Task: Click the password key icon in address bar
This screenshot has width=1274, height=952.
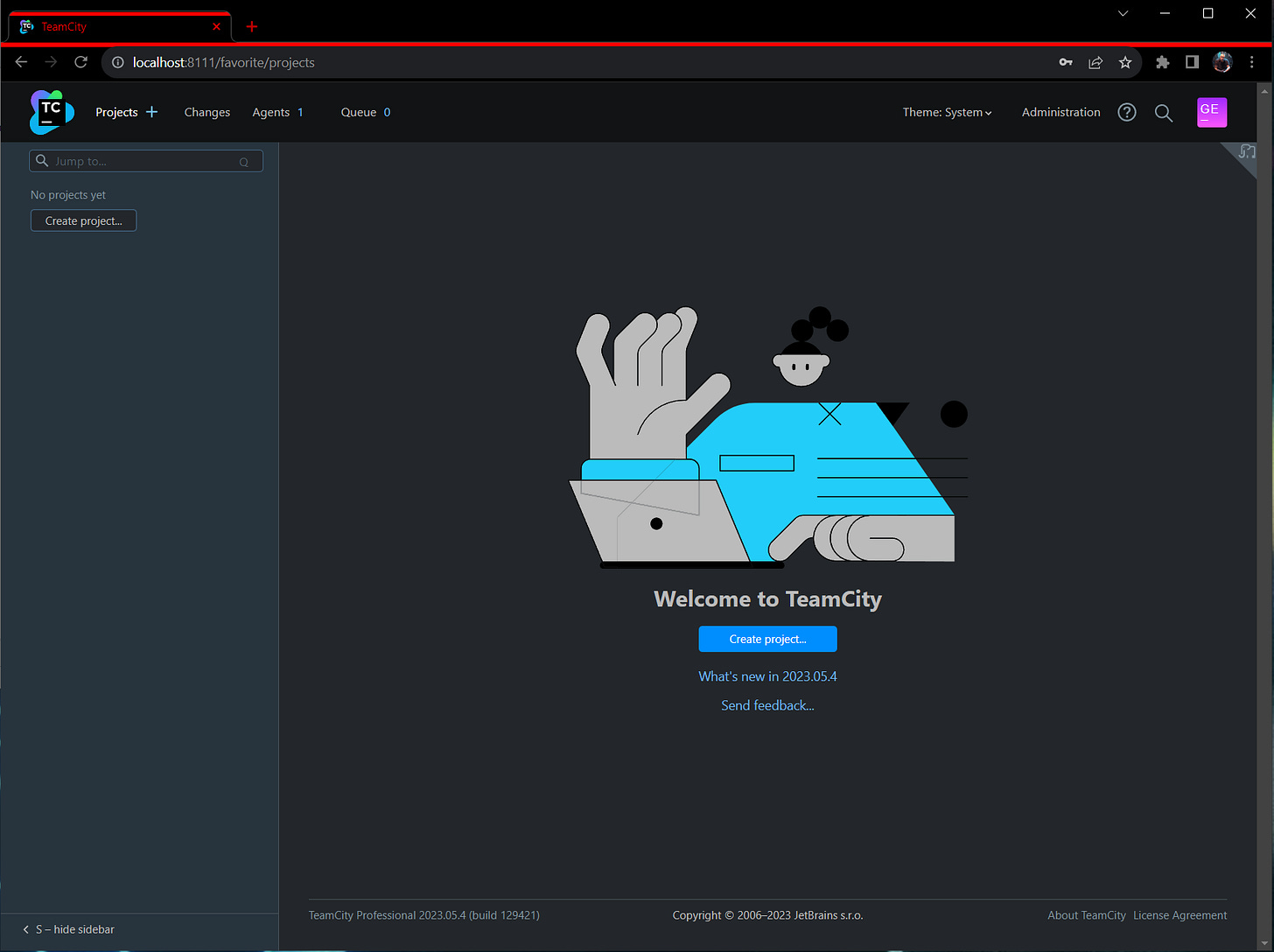Action: coord(1066,62)
